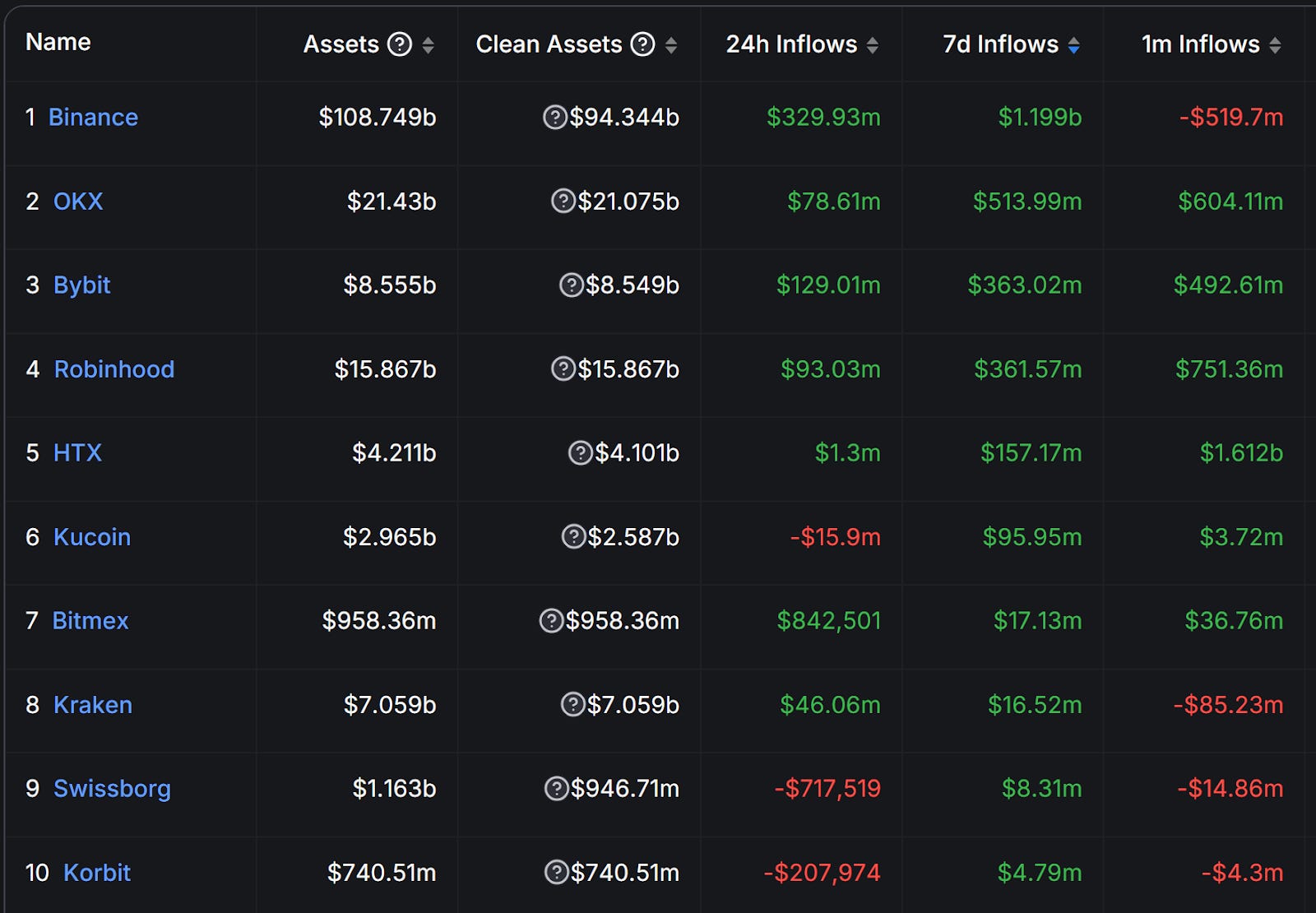Click help icon beside Kucoin clean assets
The height and width of the screenshot is (913, 1316).
pos(573,536)
